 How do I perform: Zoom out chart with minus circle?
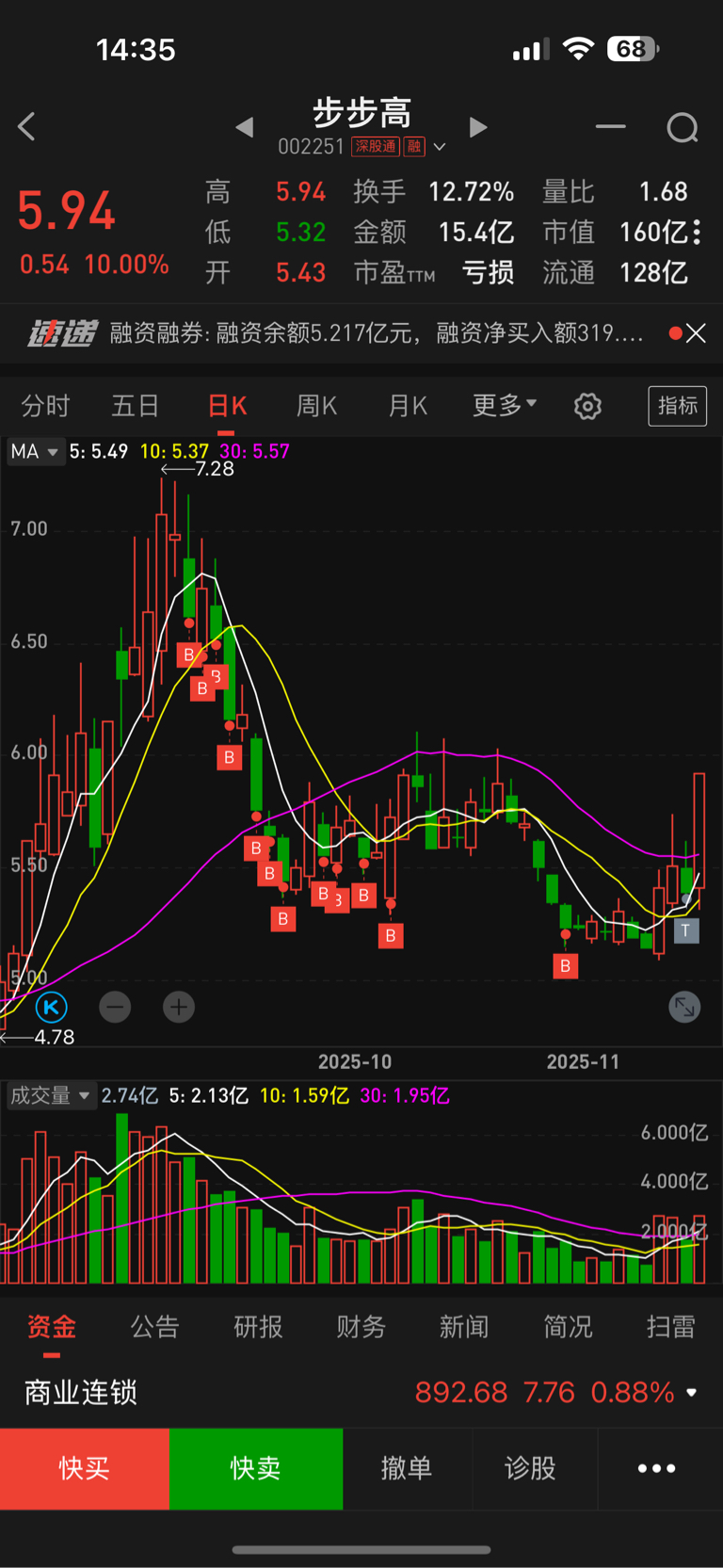pyautogui.click(x=115, y=1008)
